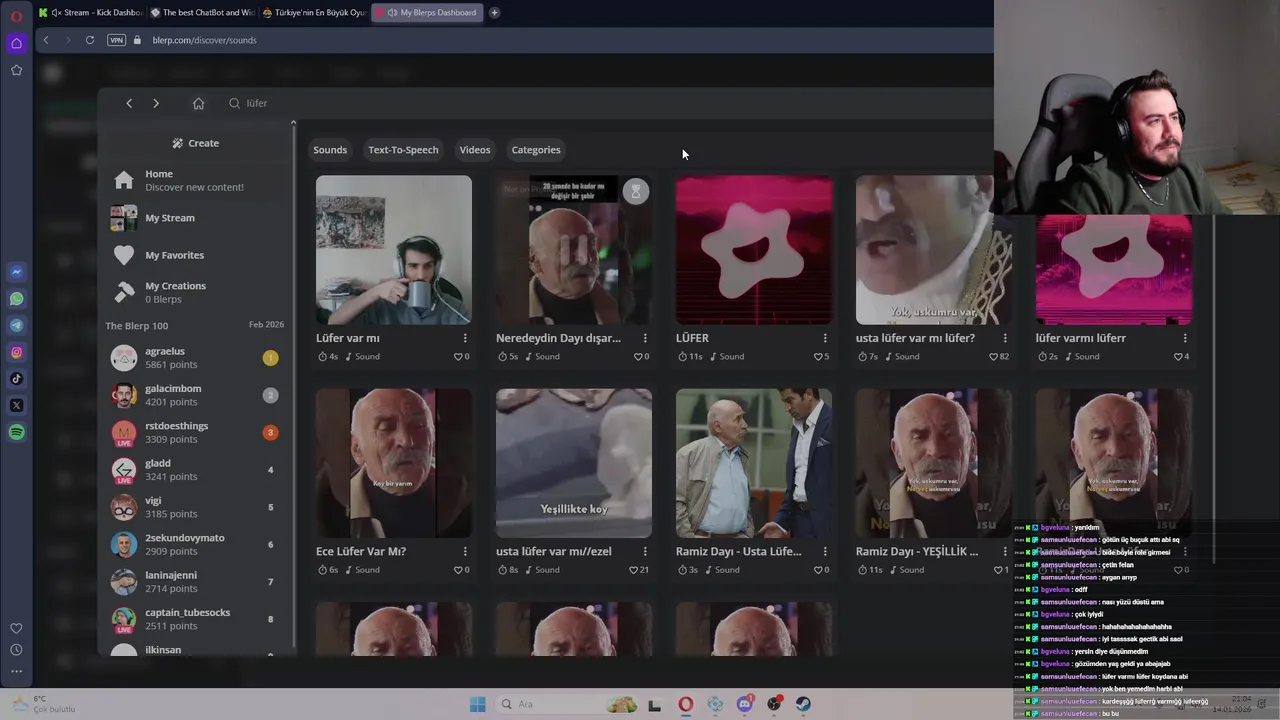The width and height of the screenshot is (1280, 720).
Task: Open options menu for "usta lüfer var mı lüfer?"
Action: [x=1005, y=338]
